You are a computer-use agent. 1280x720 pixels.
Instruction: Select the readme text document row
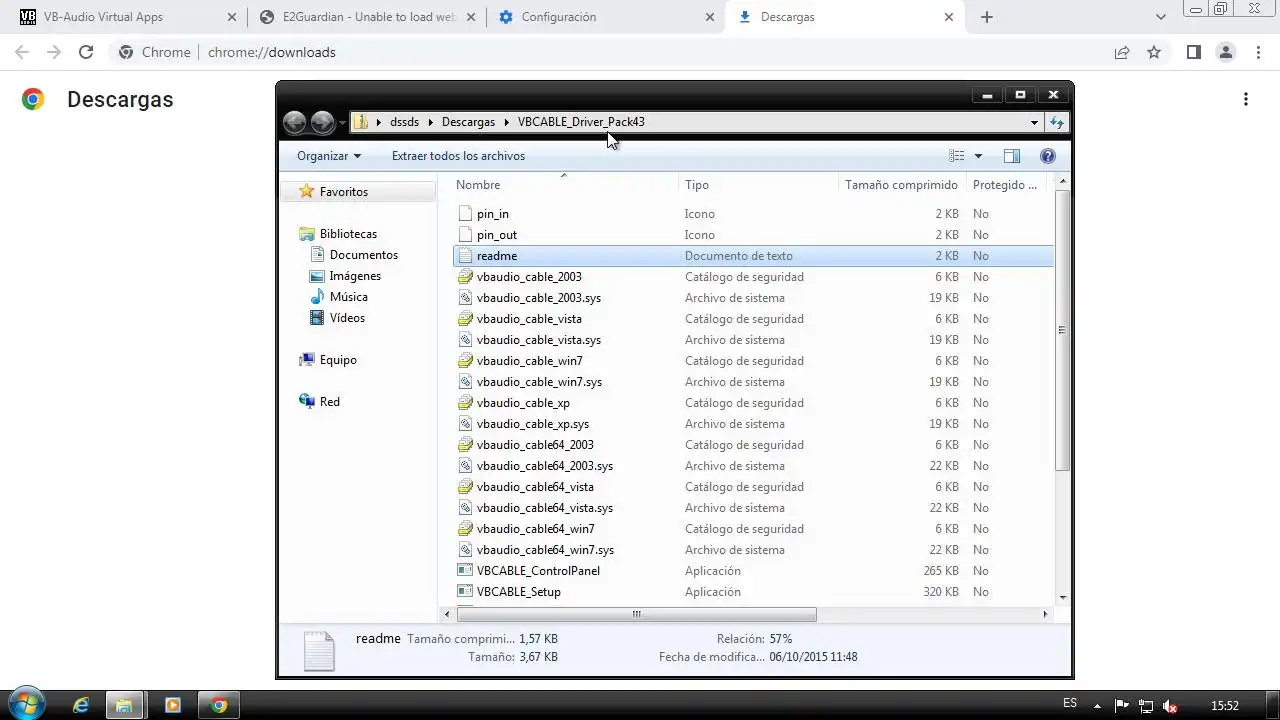coord(753,256)
